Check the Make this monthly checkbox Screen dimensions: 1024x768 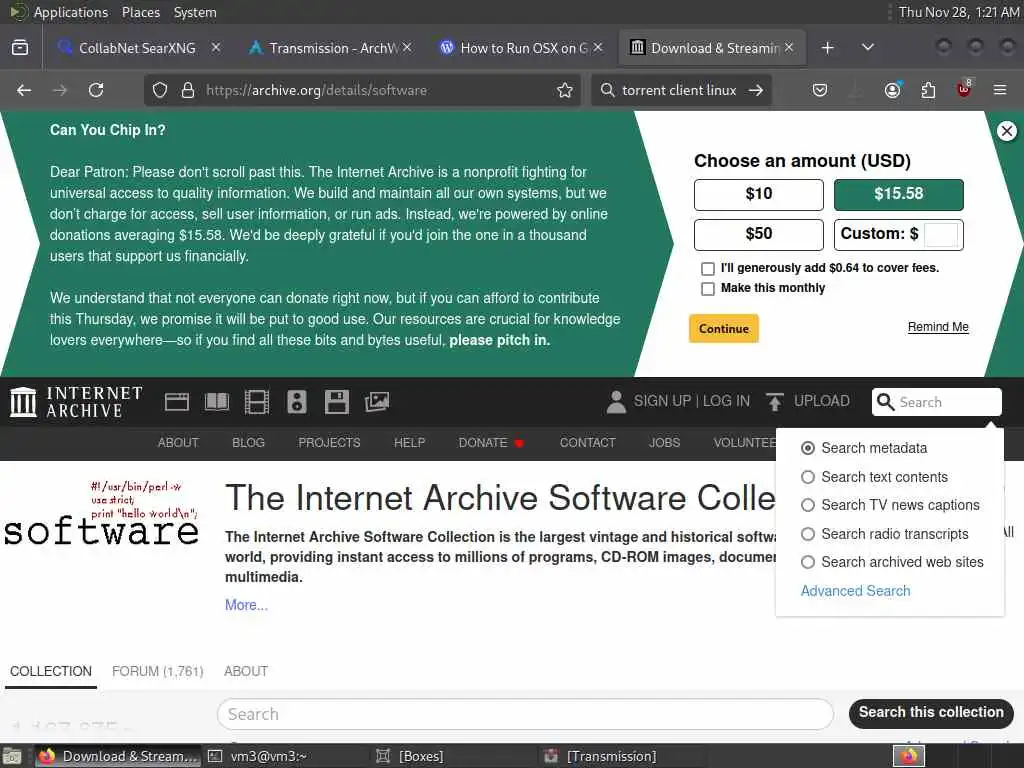(707, 289)
